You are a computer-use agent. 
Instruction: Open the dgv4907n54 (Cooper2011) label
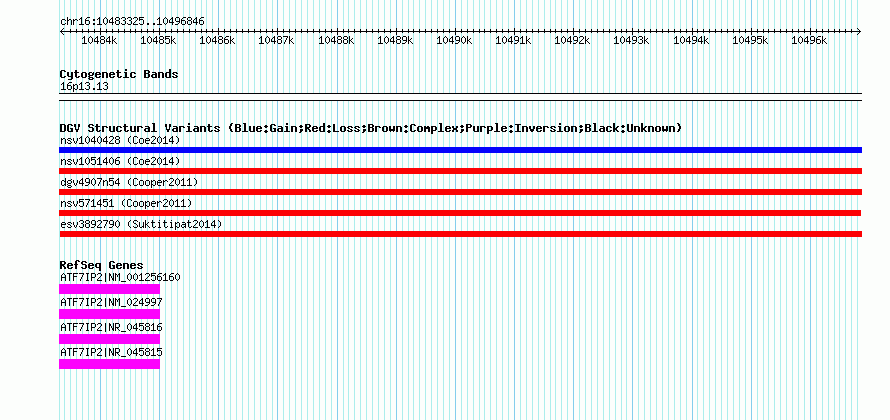pyautogui.click(x=129, y=182)
